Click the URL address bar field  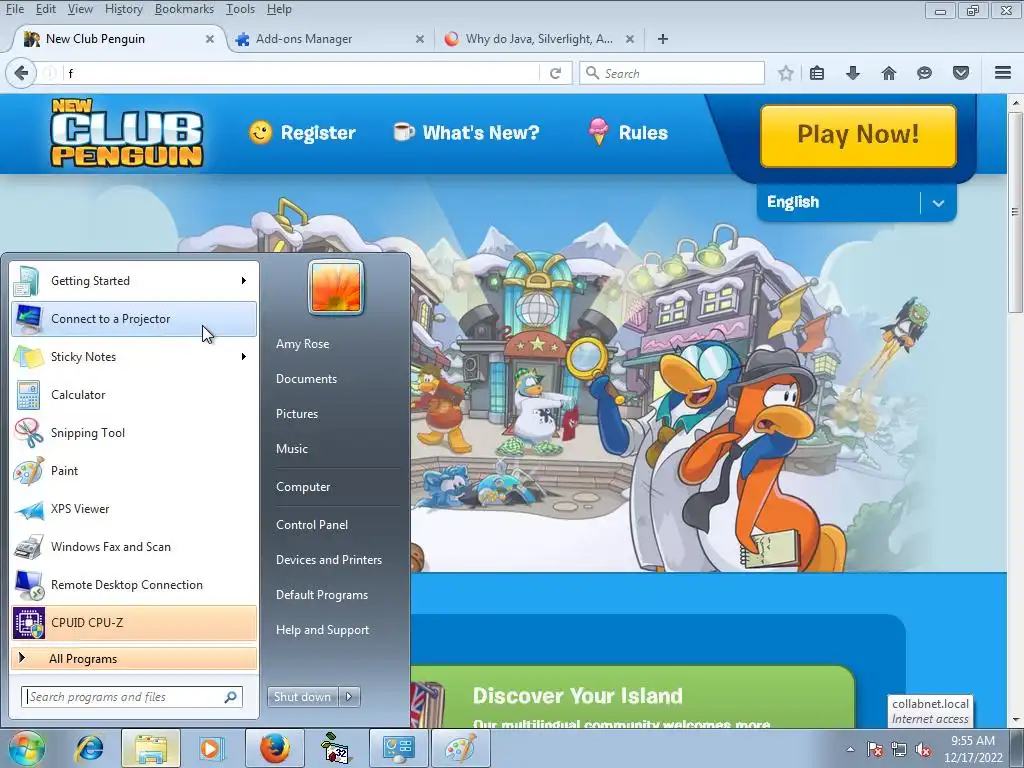(300, 73)
